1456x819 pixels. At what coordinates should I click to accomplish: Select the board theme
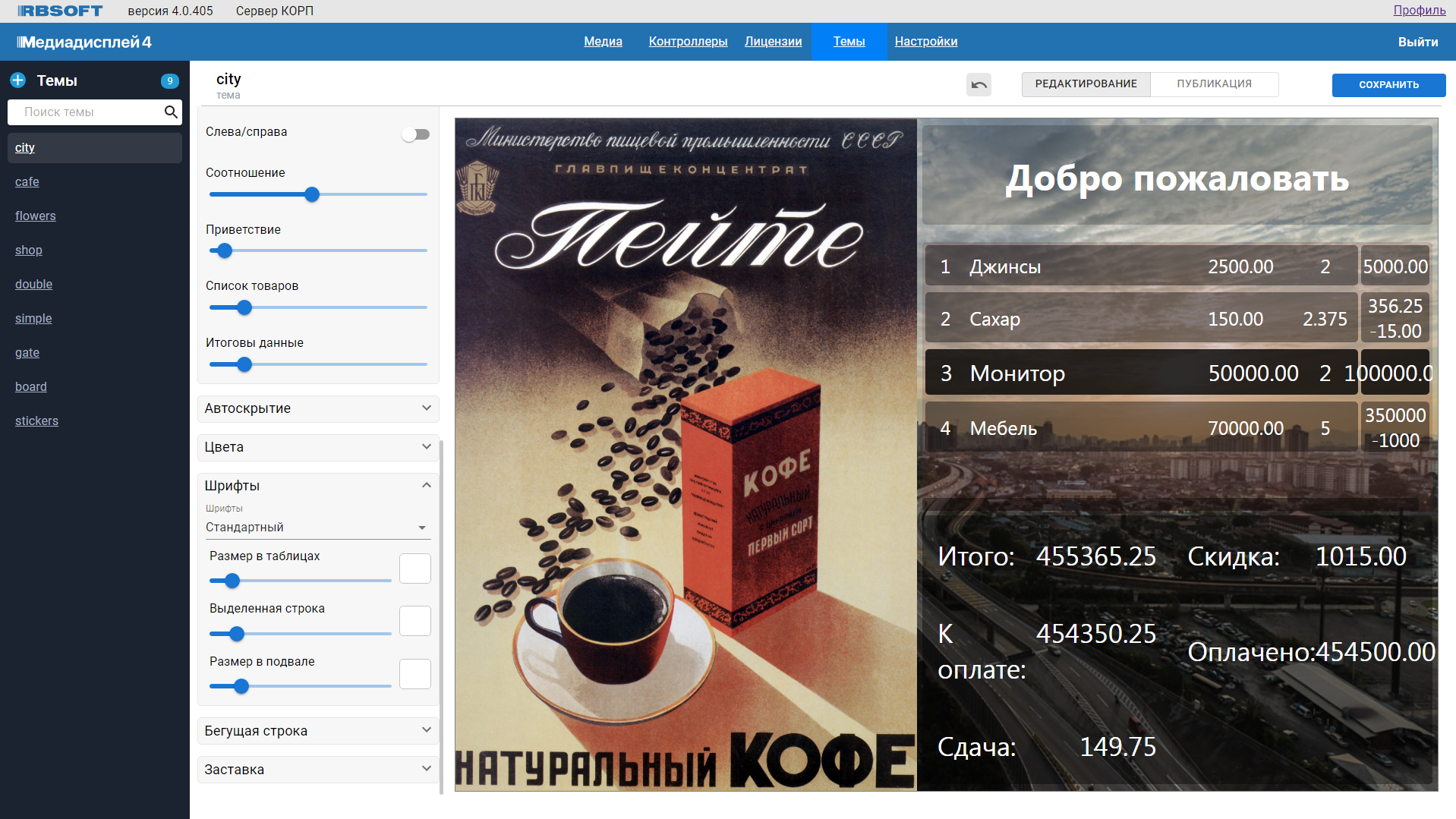point(30,387)
